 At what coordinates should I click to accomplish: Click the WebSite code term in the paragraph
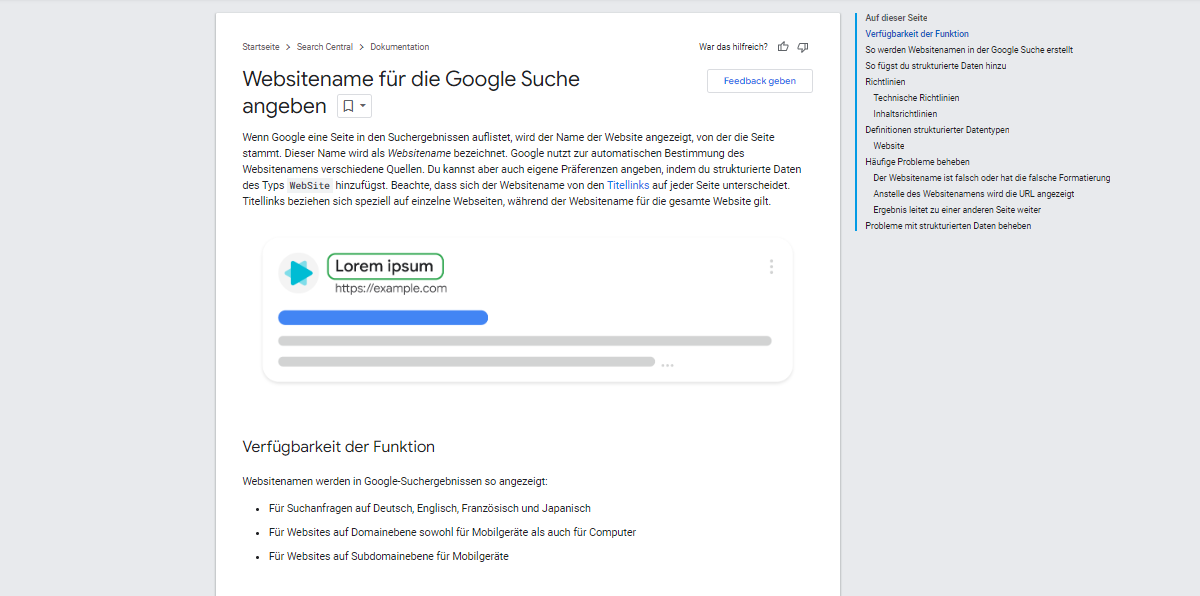point(310,186)
